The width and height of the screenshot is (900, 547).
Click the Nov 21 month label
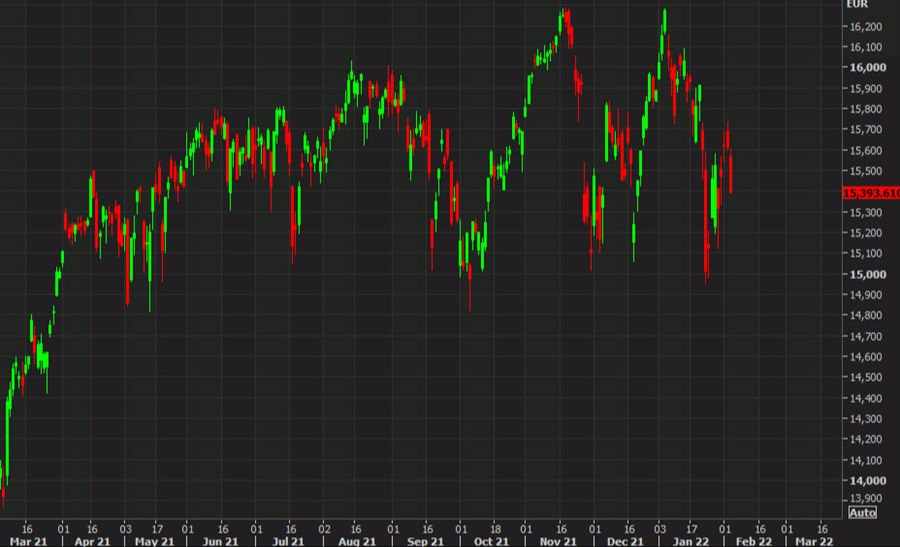(558, 541)
